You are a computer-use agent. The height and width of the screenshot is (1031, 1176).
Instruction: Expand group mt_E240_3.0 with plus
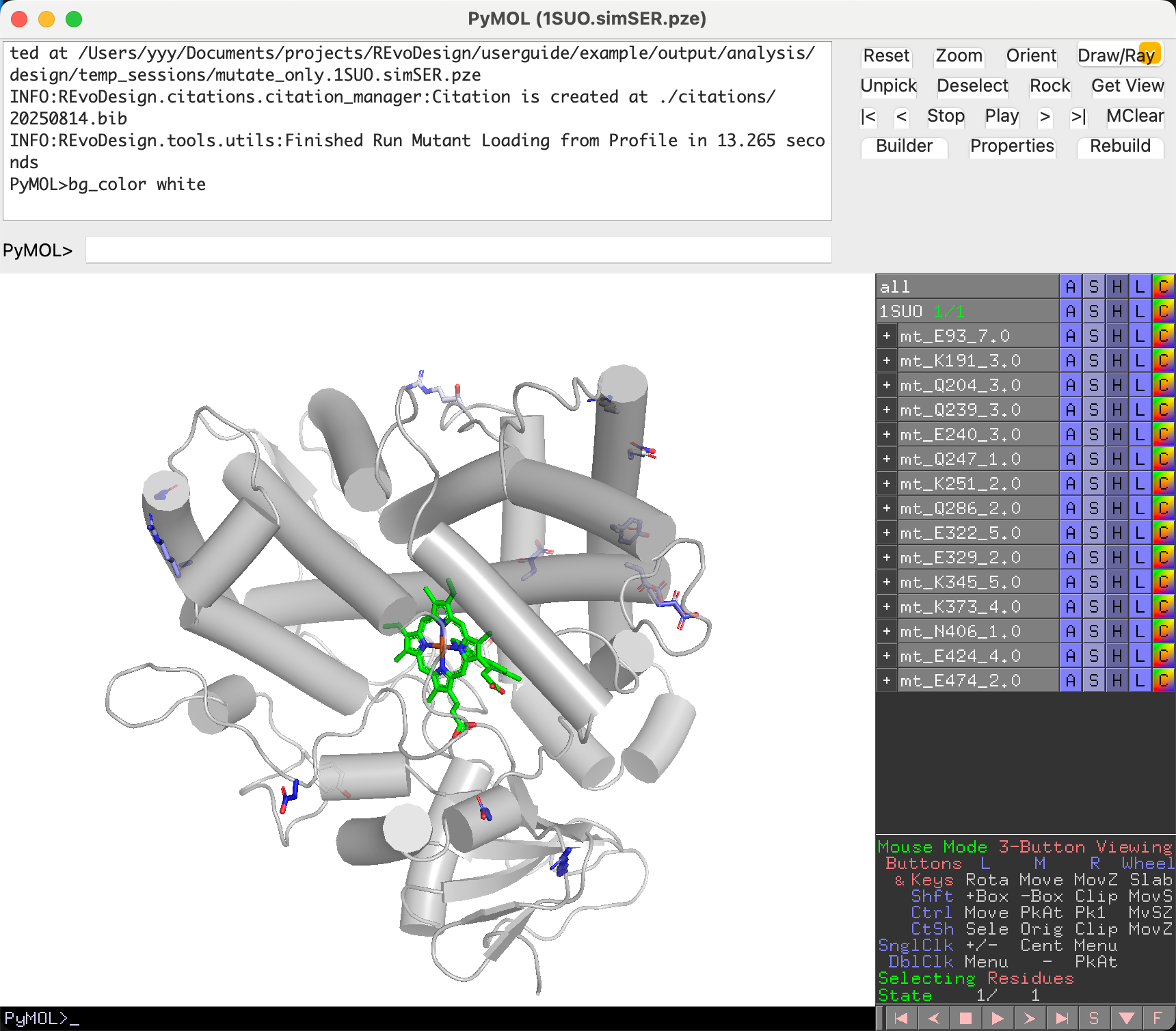coord(887,434)
